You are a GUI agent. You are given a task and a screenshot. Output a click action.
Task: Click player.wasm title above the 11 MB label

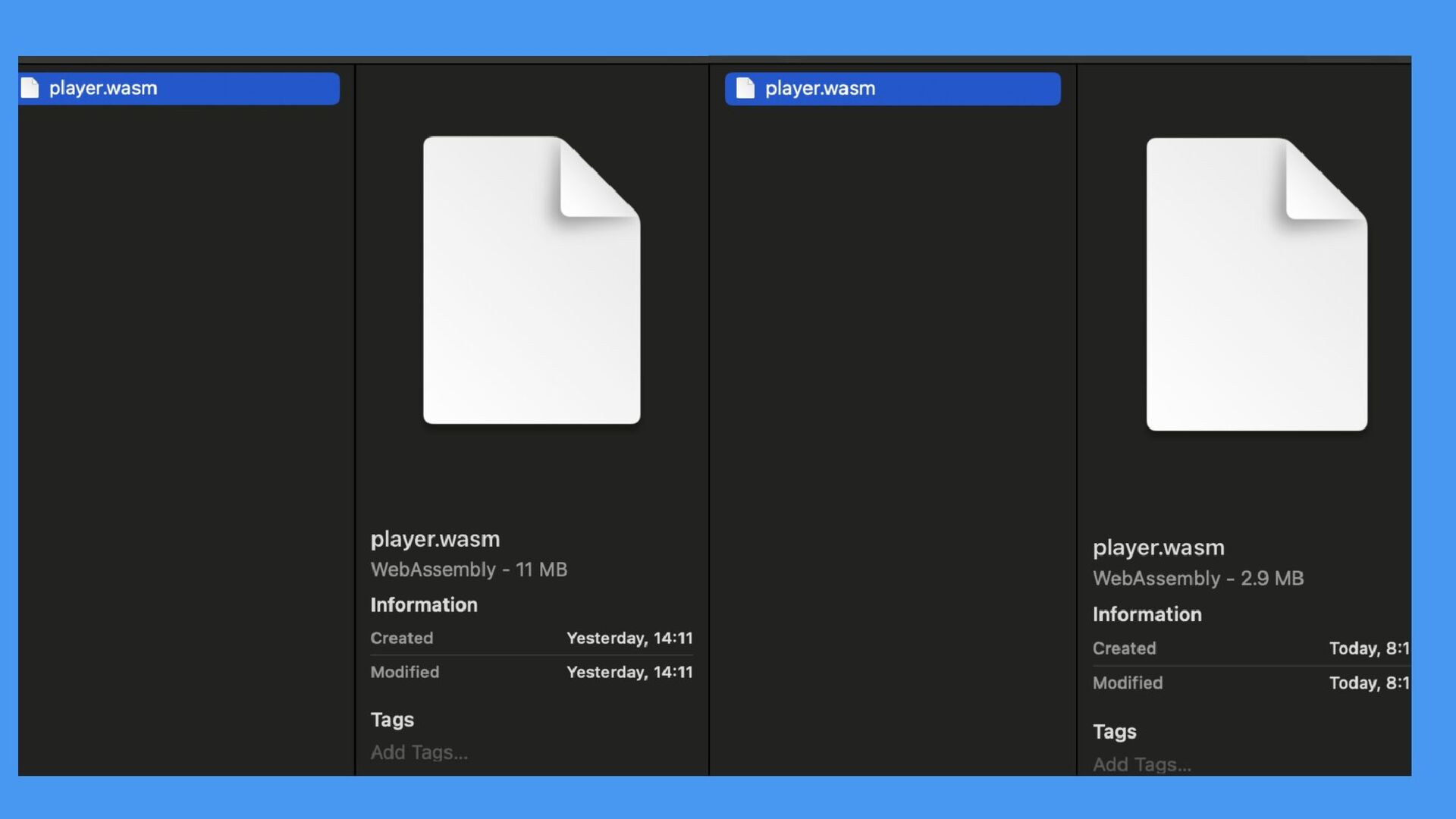435,539
